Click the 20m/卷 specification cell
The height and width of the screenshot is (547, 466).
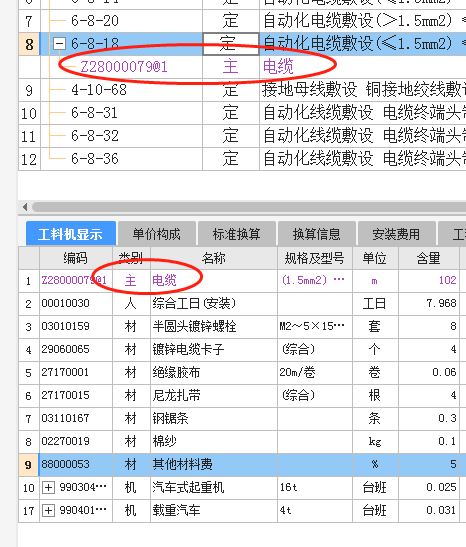315,373
